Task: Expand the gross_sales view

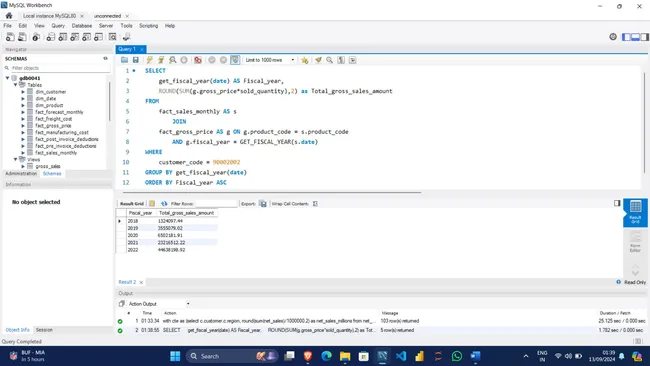Action: pos(23,166)
